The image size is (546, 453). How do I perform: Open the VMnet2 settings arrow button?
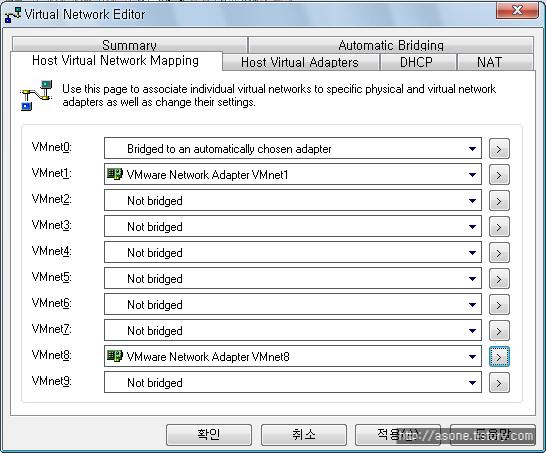pos(499,201)
